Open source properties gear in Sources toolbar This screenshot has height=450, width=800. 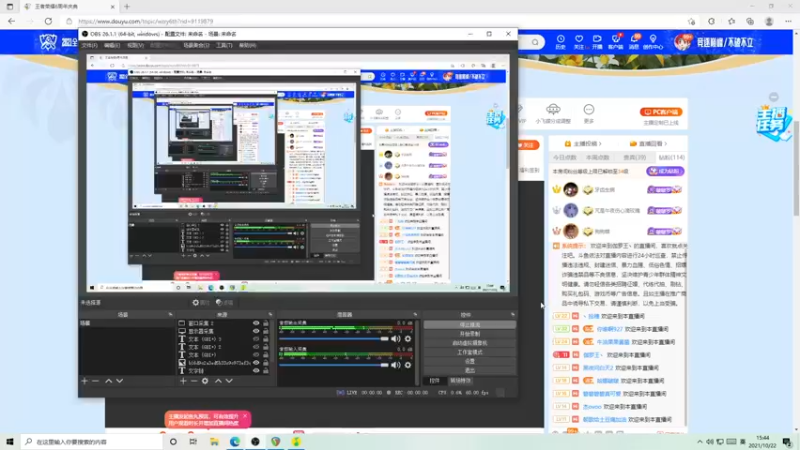pyautogui.click(x=205, y=381)
